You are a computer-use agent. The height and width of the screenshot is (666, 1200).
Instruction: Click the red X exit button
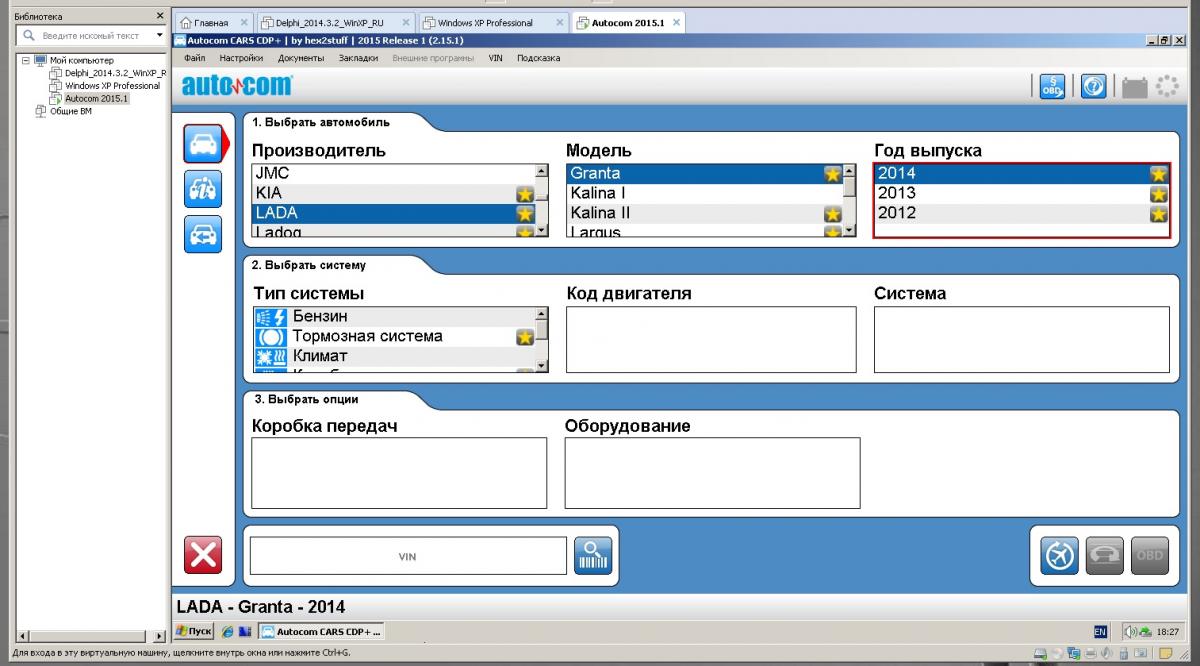coord(203,555)
